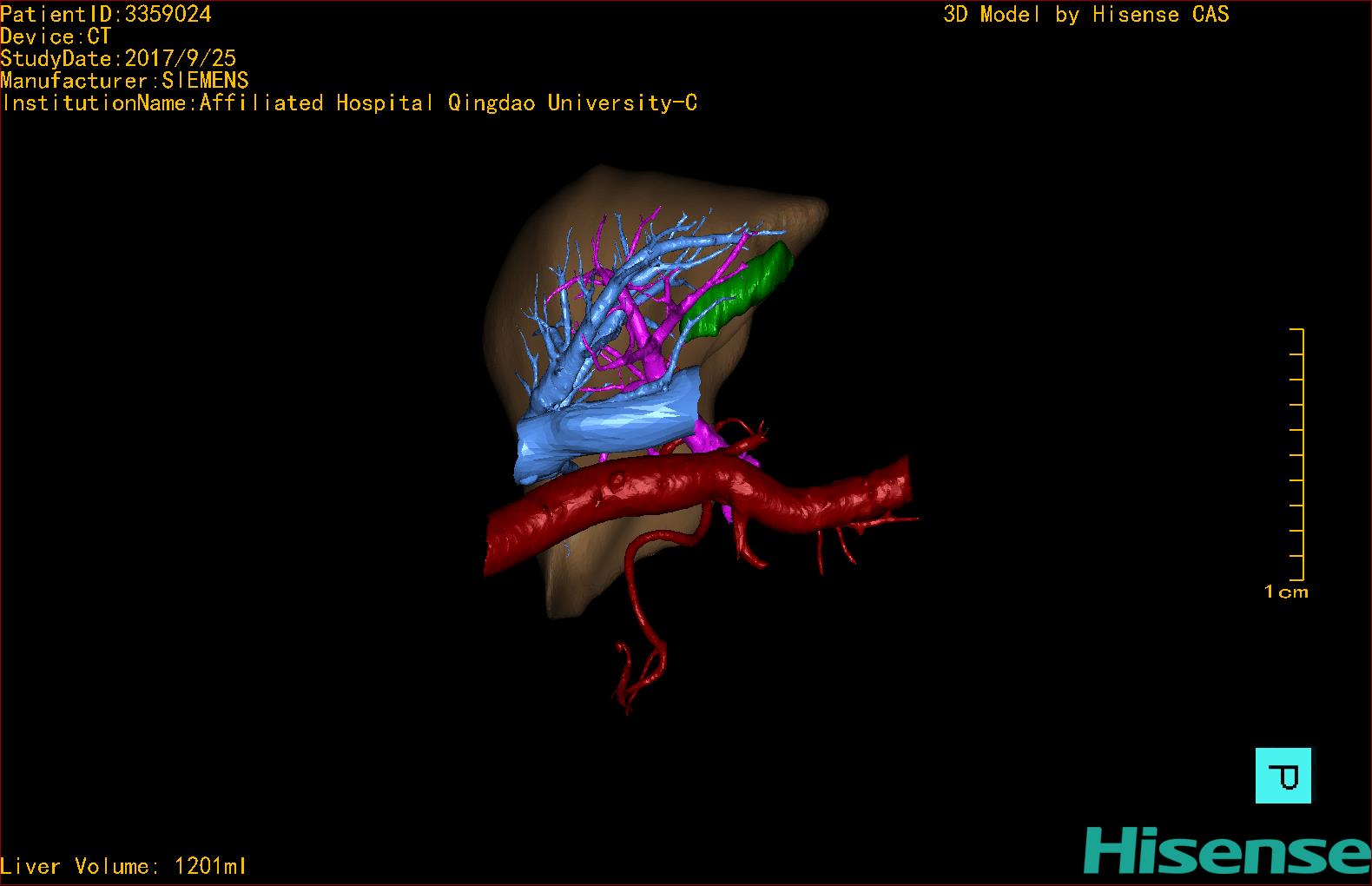Click the PatientID:3359024 text
The image size is (1372, 886).
[106, 14]
